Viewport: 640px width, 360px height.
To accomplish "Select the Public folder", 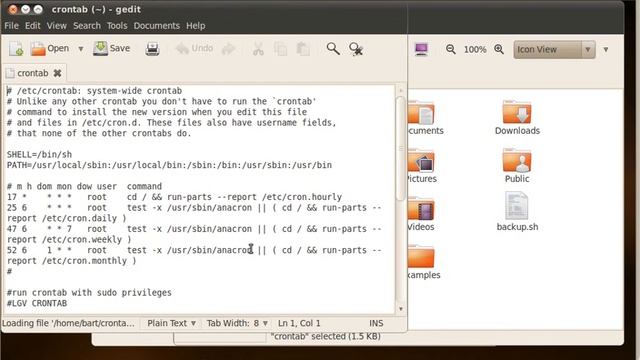I will tap(517, 166).
